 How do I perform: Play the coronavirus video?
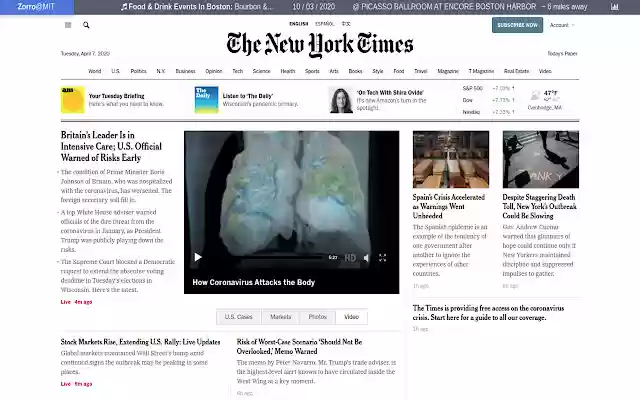point(198,257)
